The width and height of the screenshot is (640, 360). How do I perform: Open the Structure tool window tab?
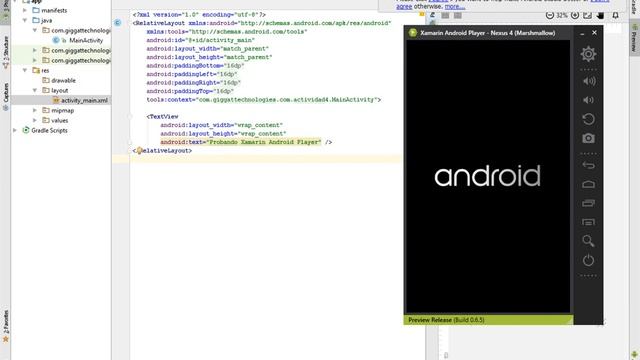coord(5,51)
